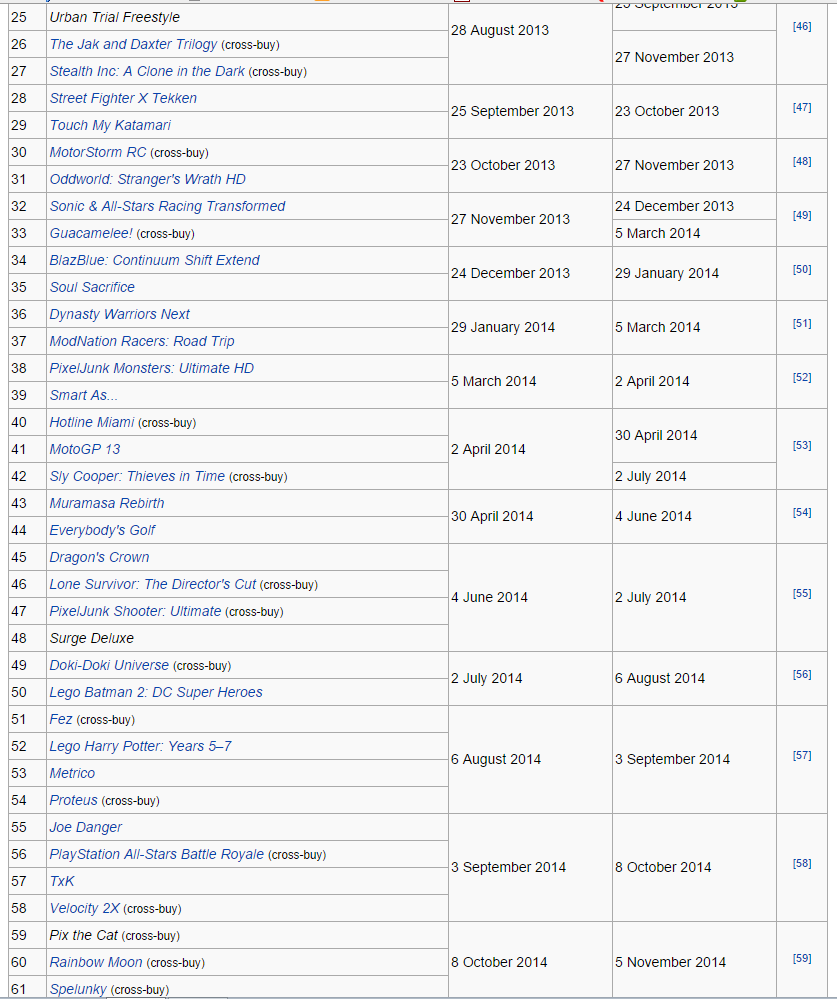Follow Sly Cooper: Thieves in Time link
837x999 pixels.
point(137,477)
